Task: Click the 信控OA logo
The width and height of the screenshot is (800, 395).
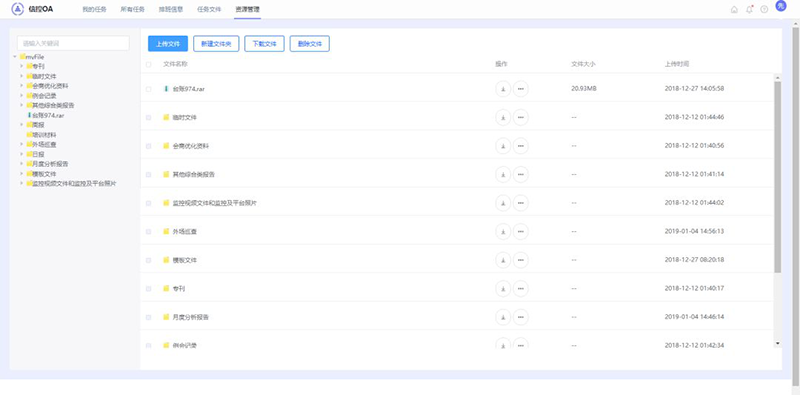Action: tap(32, 9)
